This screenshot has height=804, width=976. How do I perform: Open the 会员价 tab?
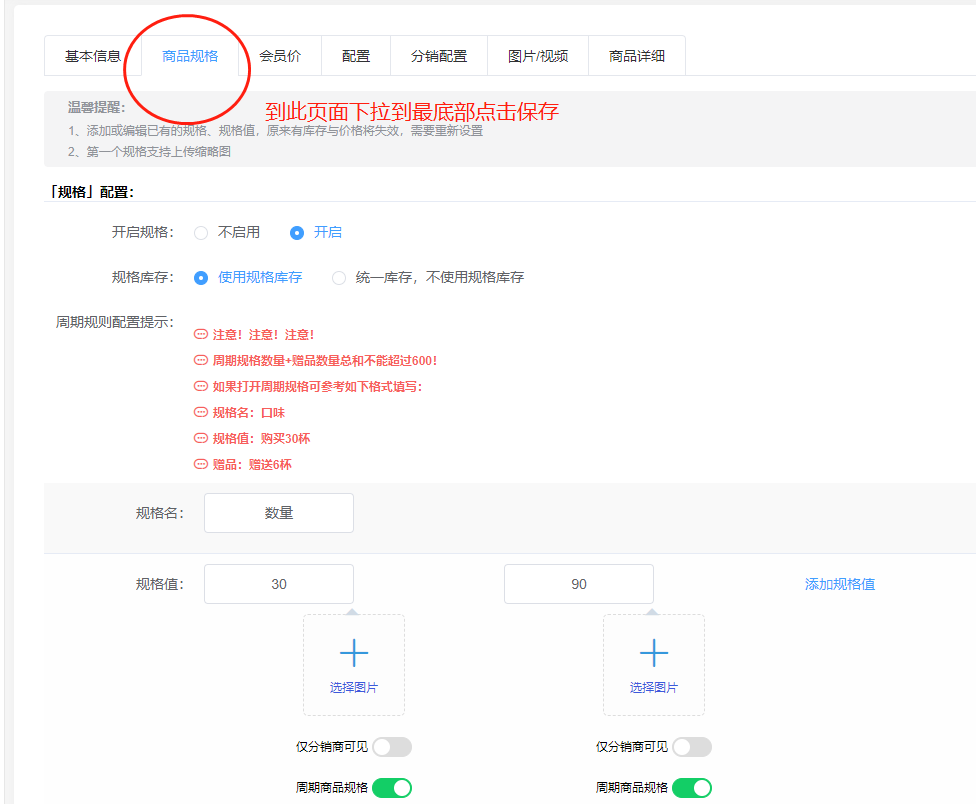click(280, 56)
